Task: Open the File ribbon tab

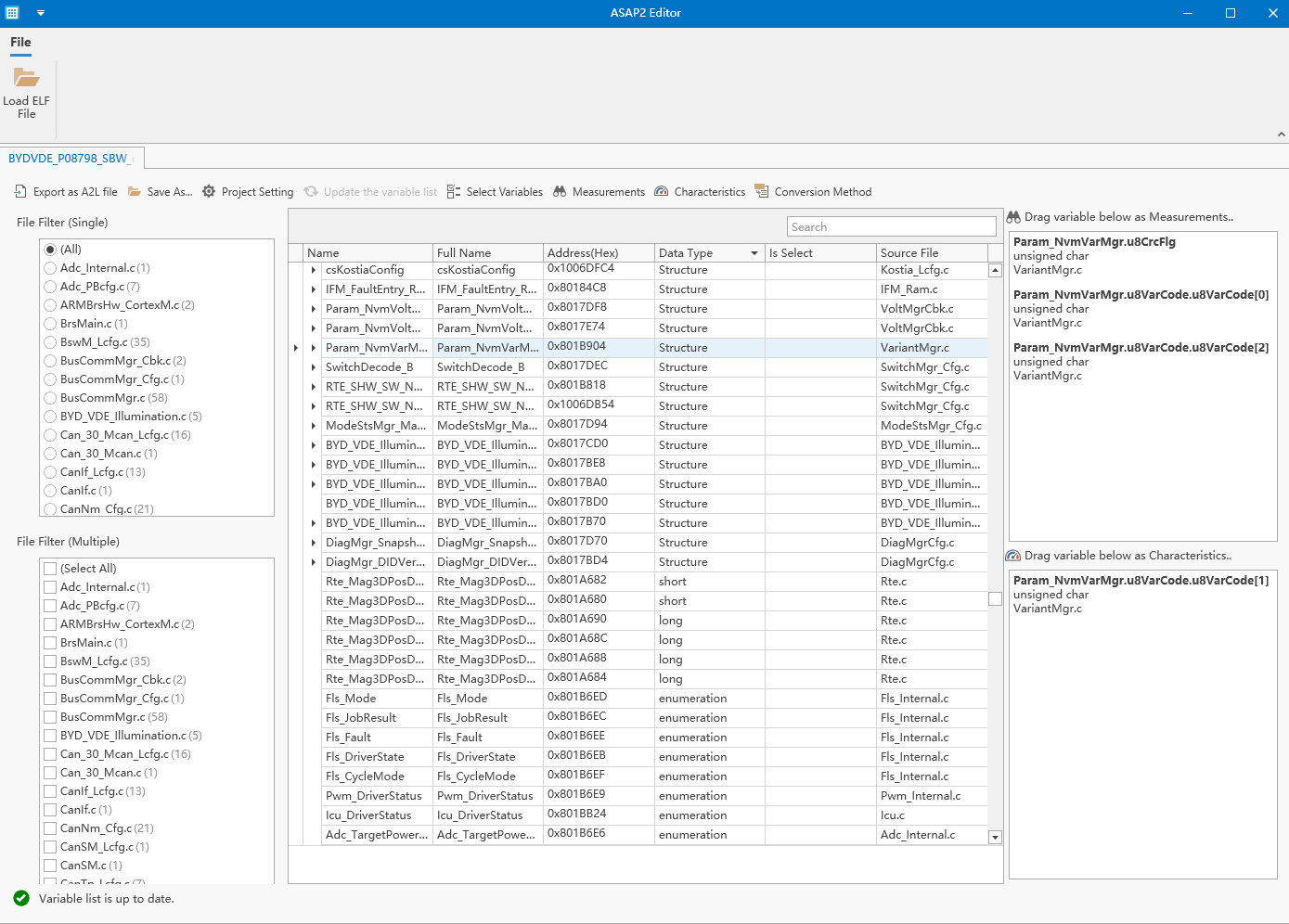Action: coord(20,42)
